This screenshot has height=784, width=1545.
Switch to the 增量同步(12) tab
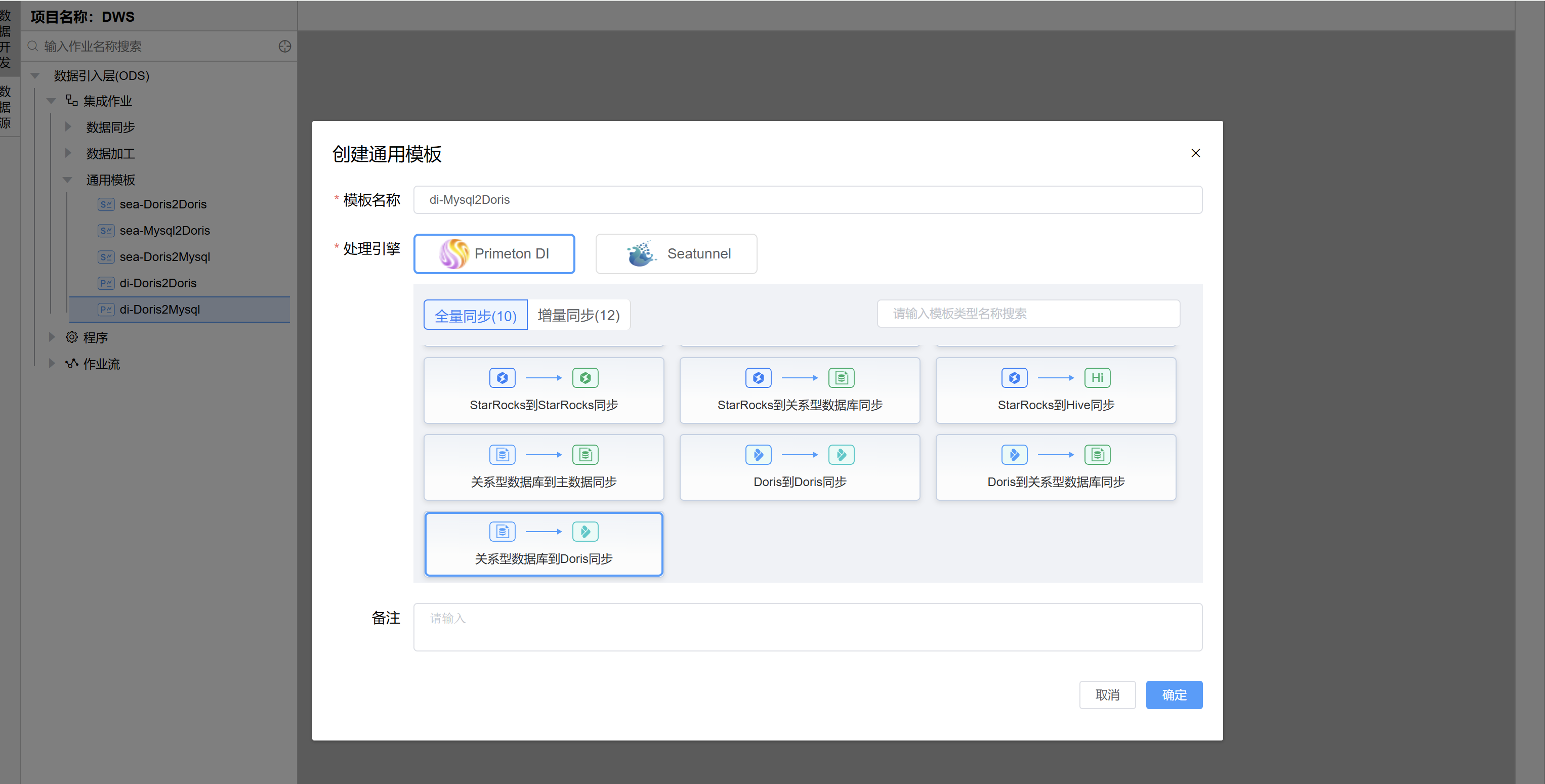[x=578, y=315]
